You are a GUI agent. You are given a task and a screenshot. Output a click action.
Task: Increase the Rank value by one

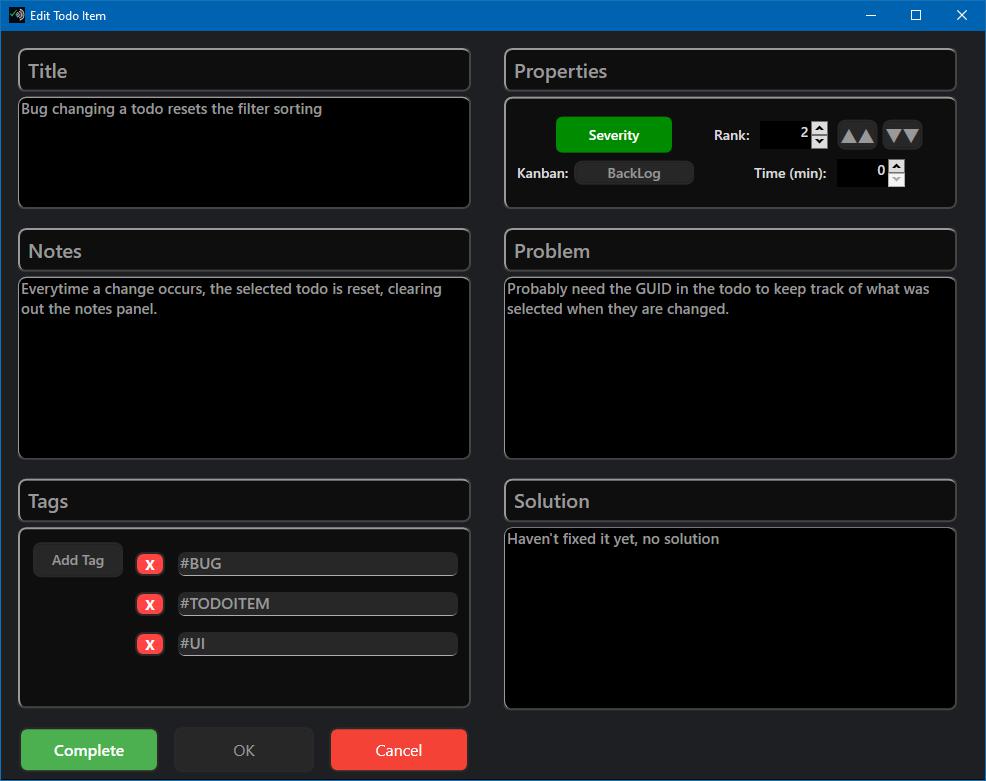819,128
